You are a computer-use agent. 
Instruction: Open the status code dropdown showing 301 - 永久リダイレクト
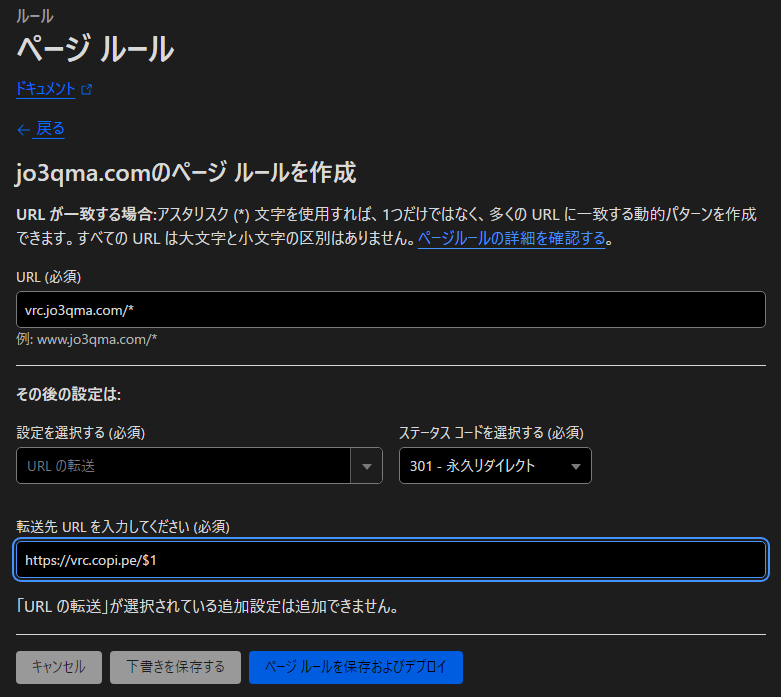[495, 465]
